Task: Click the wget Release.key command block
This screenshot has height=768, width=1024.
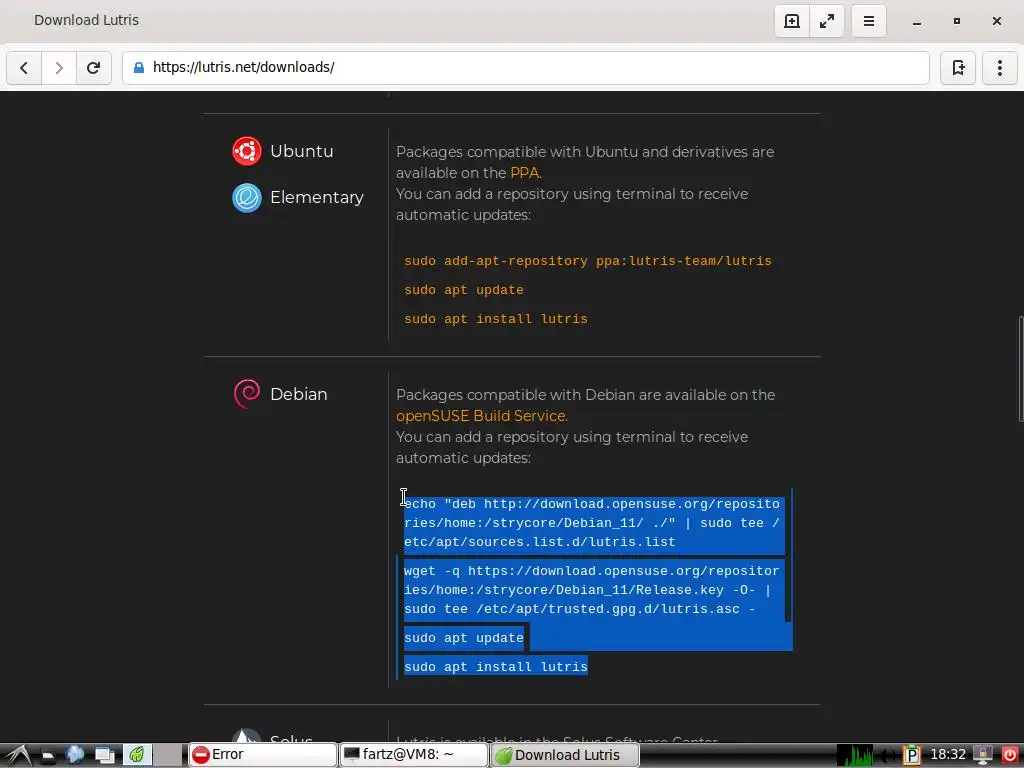Action: point(592,590)
